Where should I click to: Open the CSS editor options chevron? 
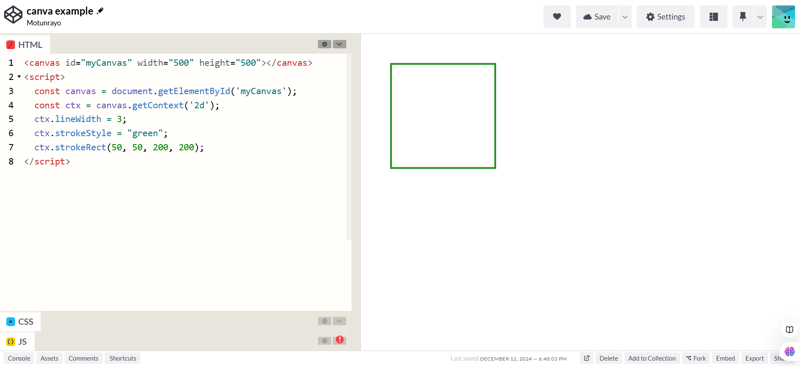coord(340,321)
